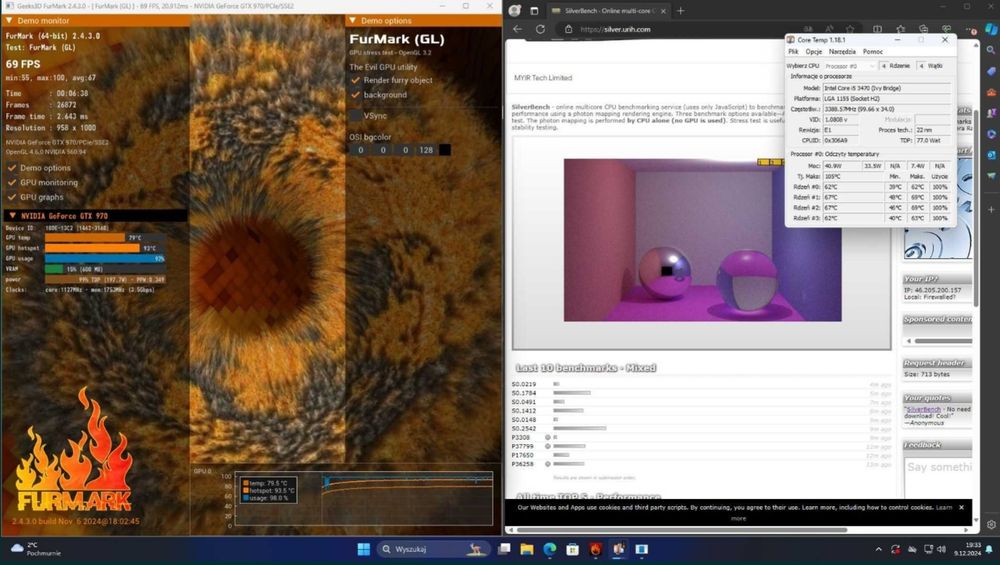Go back in the Edge browser
Viewport: 1000px width, 565px height.
click(517, 29)
